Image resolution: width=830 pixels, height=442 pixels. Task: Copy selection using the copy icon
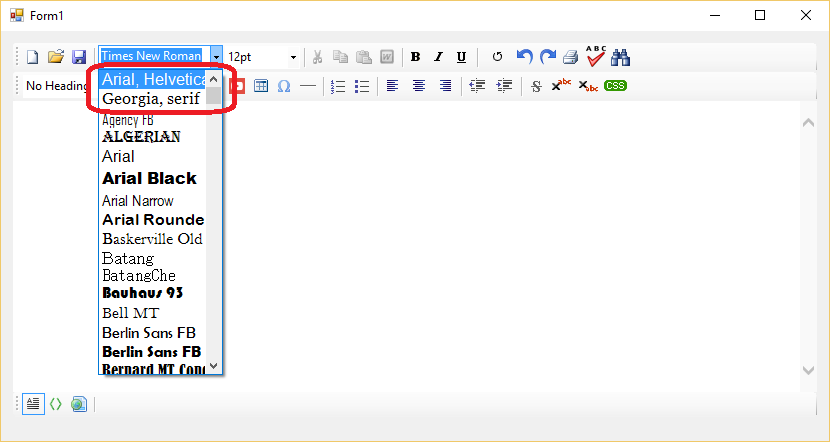click(340, 57)
